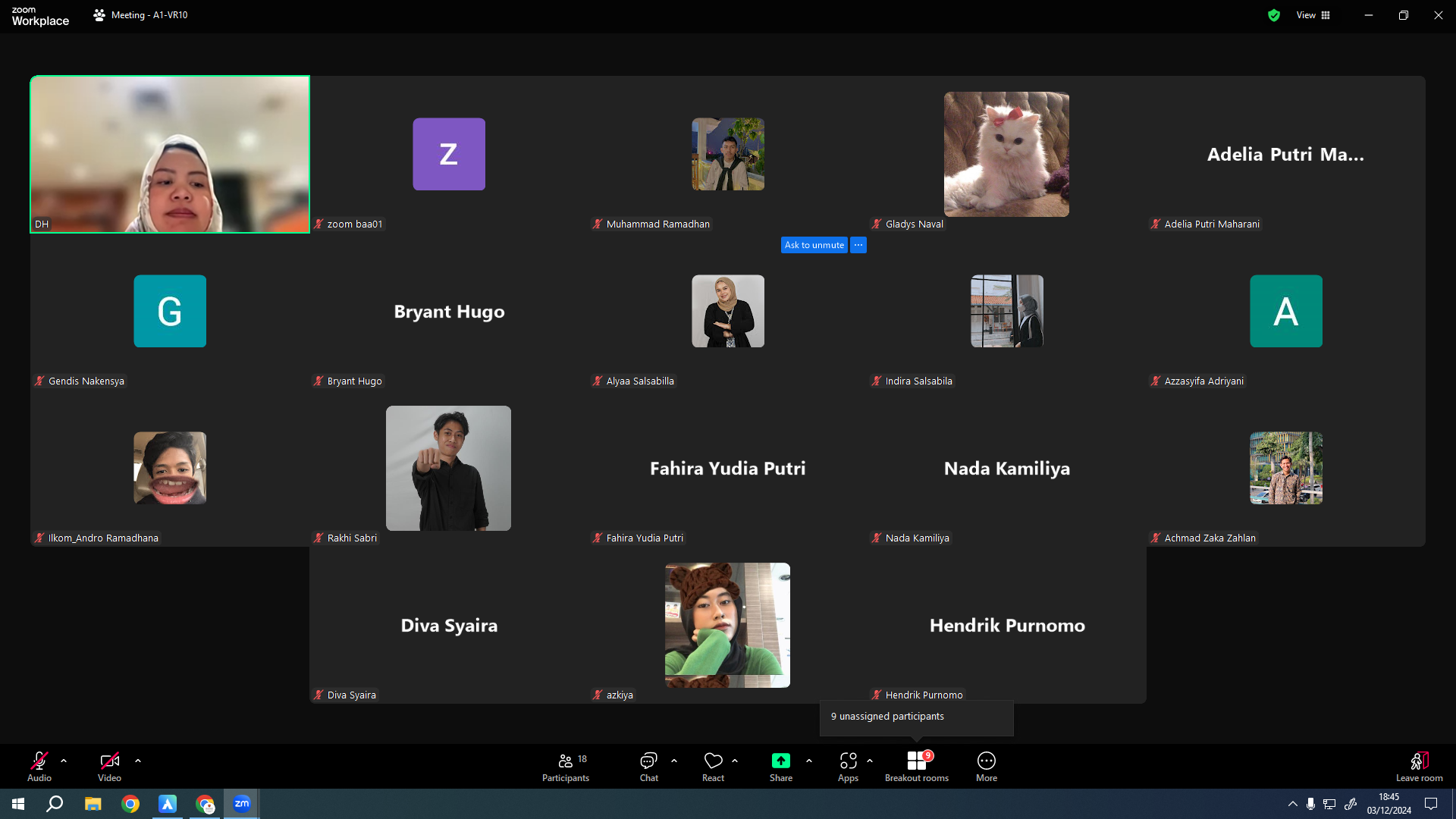Viewport: 1456px width, 819px height.
Task: Open the three-dot menu beside Ask to unmute
Action: pos(858,245)
